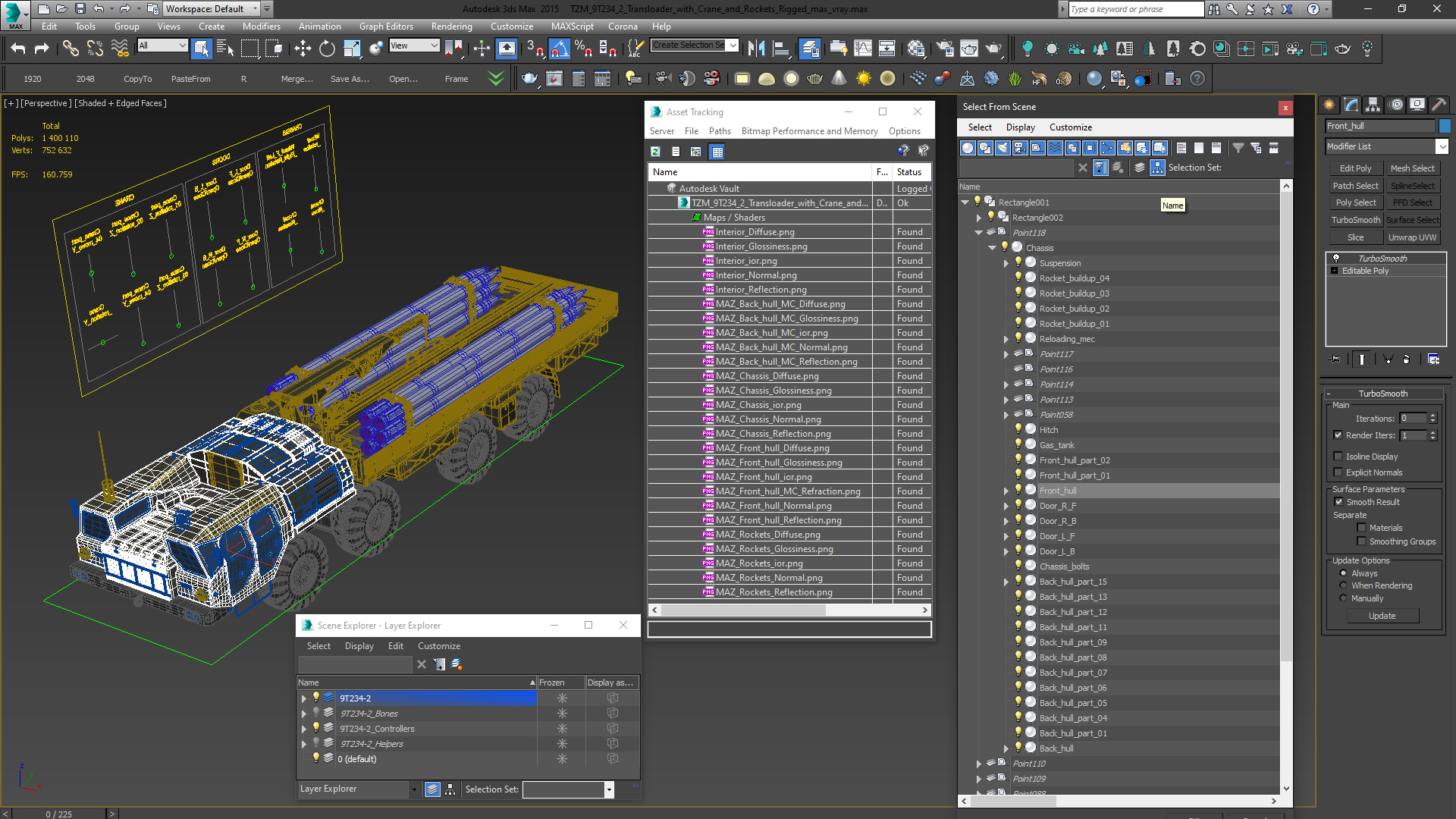The width and height of the screenshot is (1456, 819).
Task: Click the Save As... toolbar button
Action: 350,79
